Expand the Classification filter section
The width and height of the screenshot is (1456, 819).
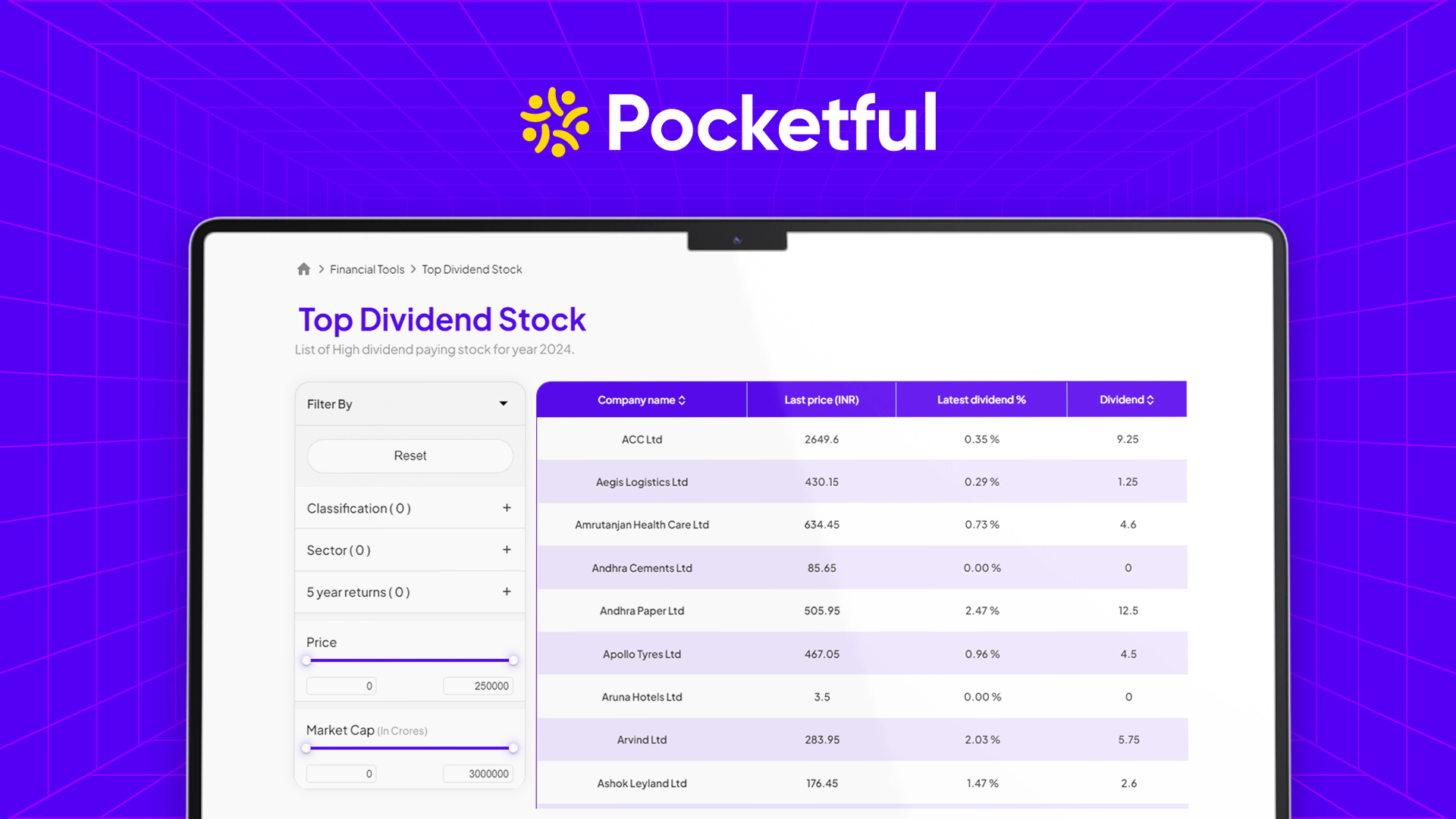[x=507, y=508]
